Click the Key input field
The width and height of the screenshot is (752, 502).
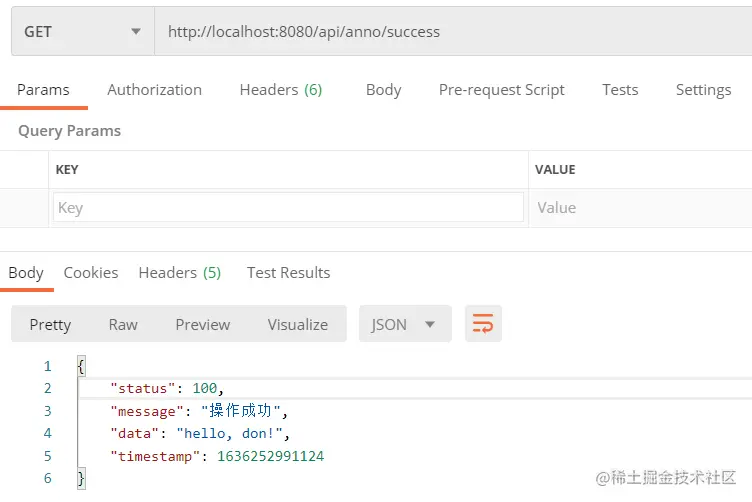[288, 208]
